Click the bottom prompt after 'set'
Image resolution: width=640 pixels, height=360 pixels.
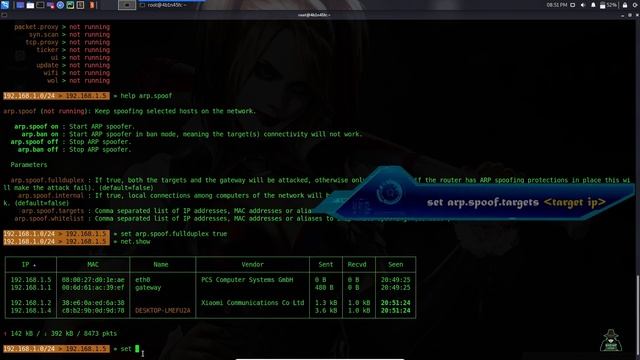tap(137, 349)
